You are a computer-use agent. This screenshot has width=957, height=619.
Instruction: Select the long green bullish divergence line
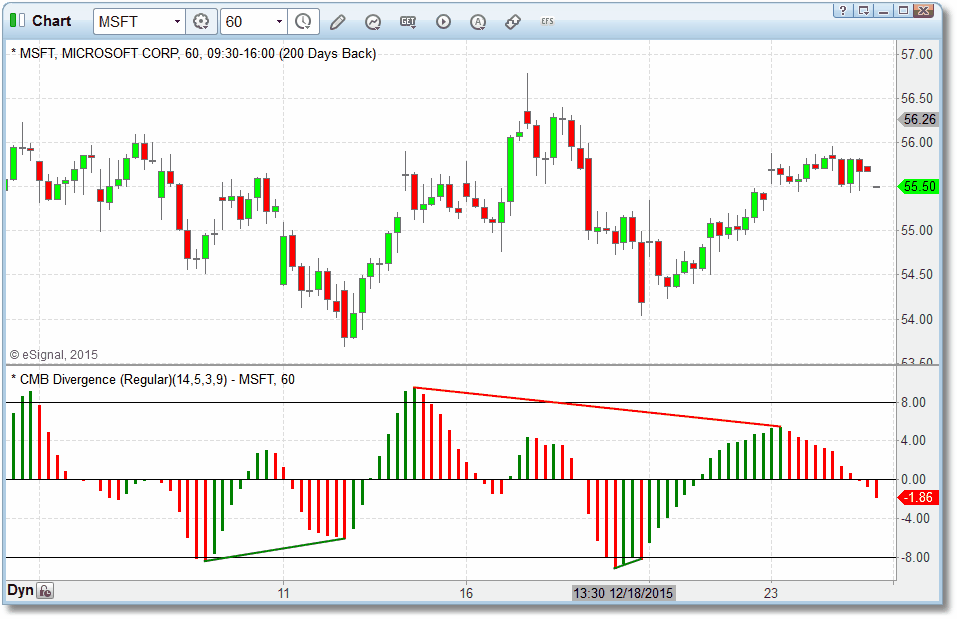click(x=275, y=549)
